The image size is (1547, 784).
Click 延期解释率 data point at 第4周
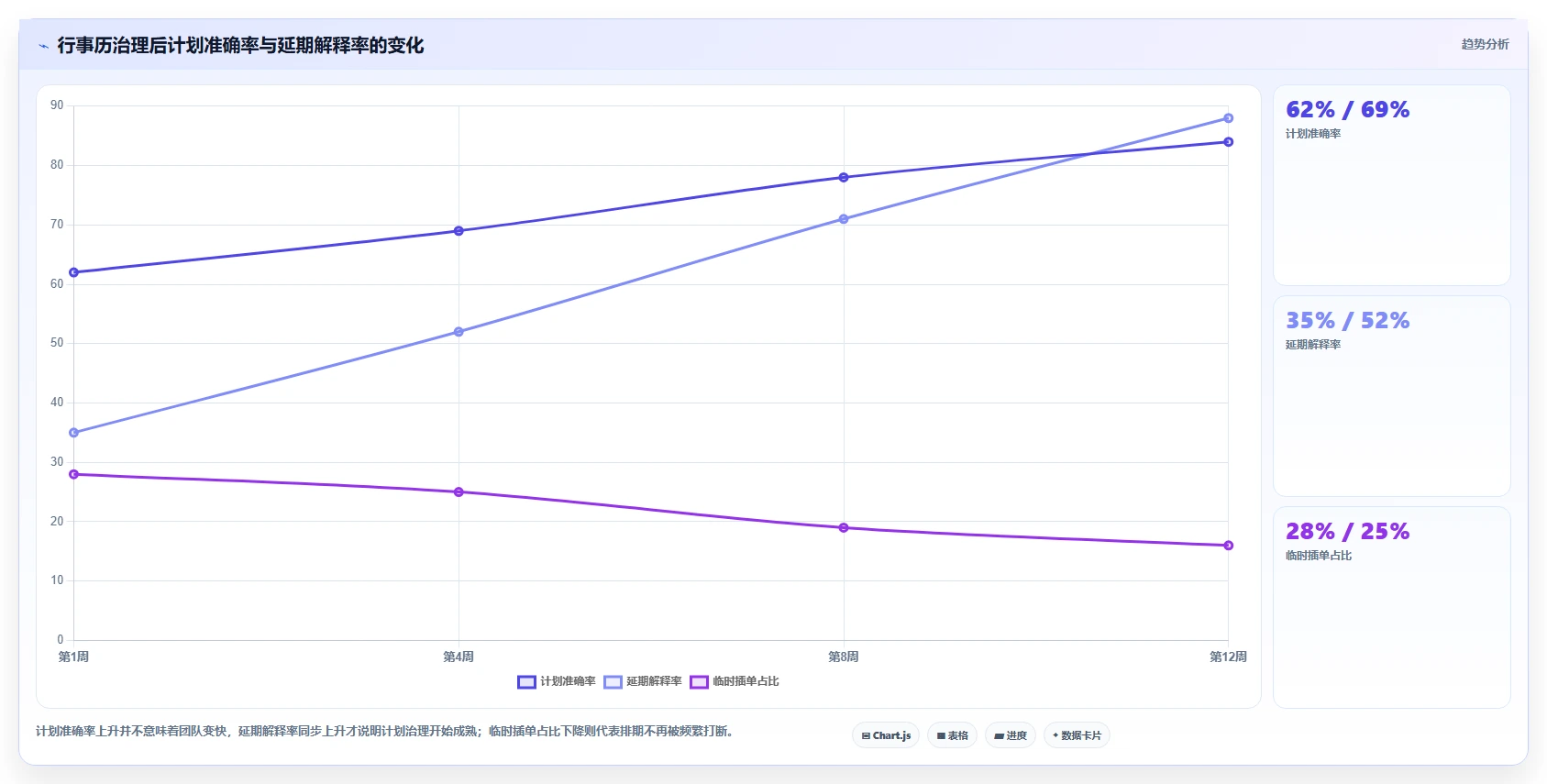pyautogui.click(x=459, y=332)
